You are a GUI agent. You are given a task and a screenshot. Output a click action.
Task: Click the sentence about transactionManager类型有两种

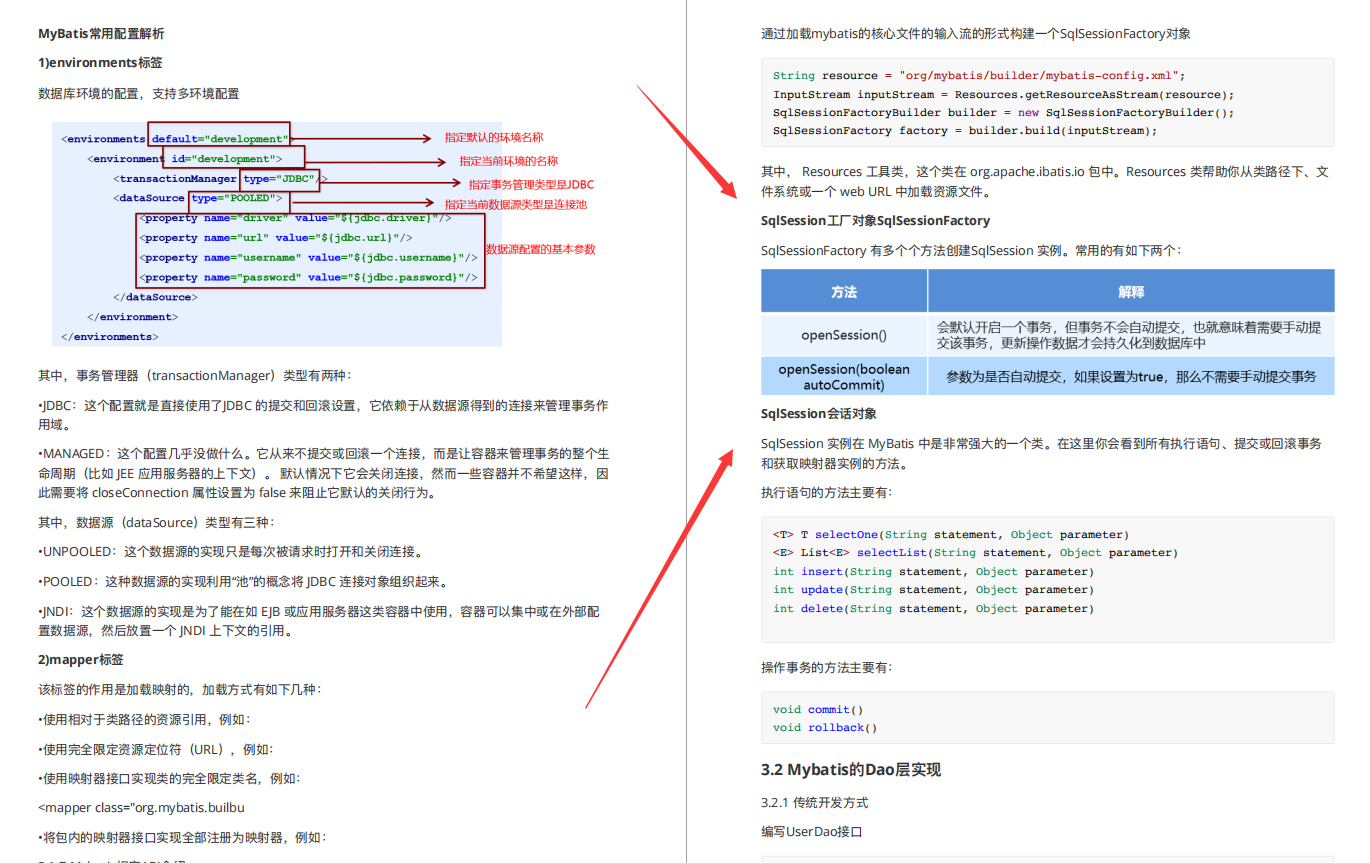pos(194,376)
